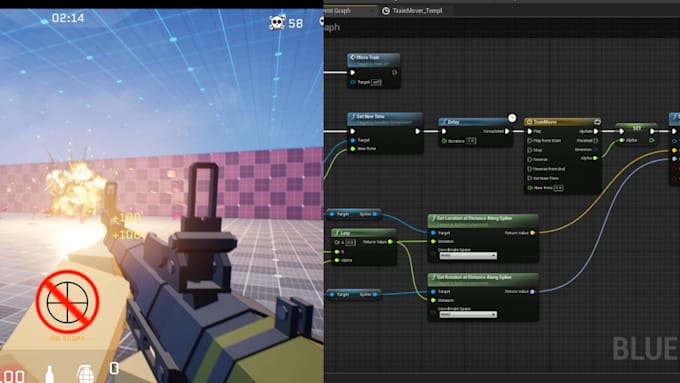Select the Delay node header
The height and width of the screenshot is (383, 680).
pyautogui.click(x=473, y=122)
